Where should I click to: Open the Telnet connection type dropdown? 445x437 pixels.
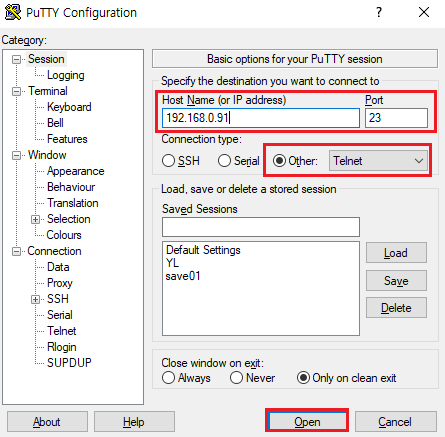click(x=378, y=161)
